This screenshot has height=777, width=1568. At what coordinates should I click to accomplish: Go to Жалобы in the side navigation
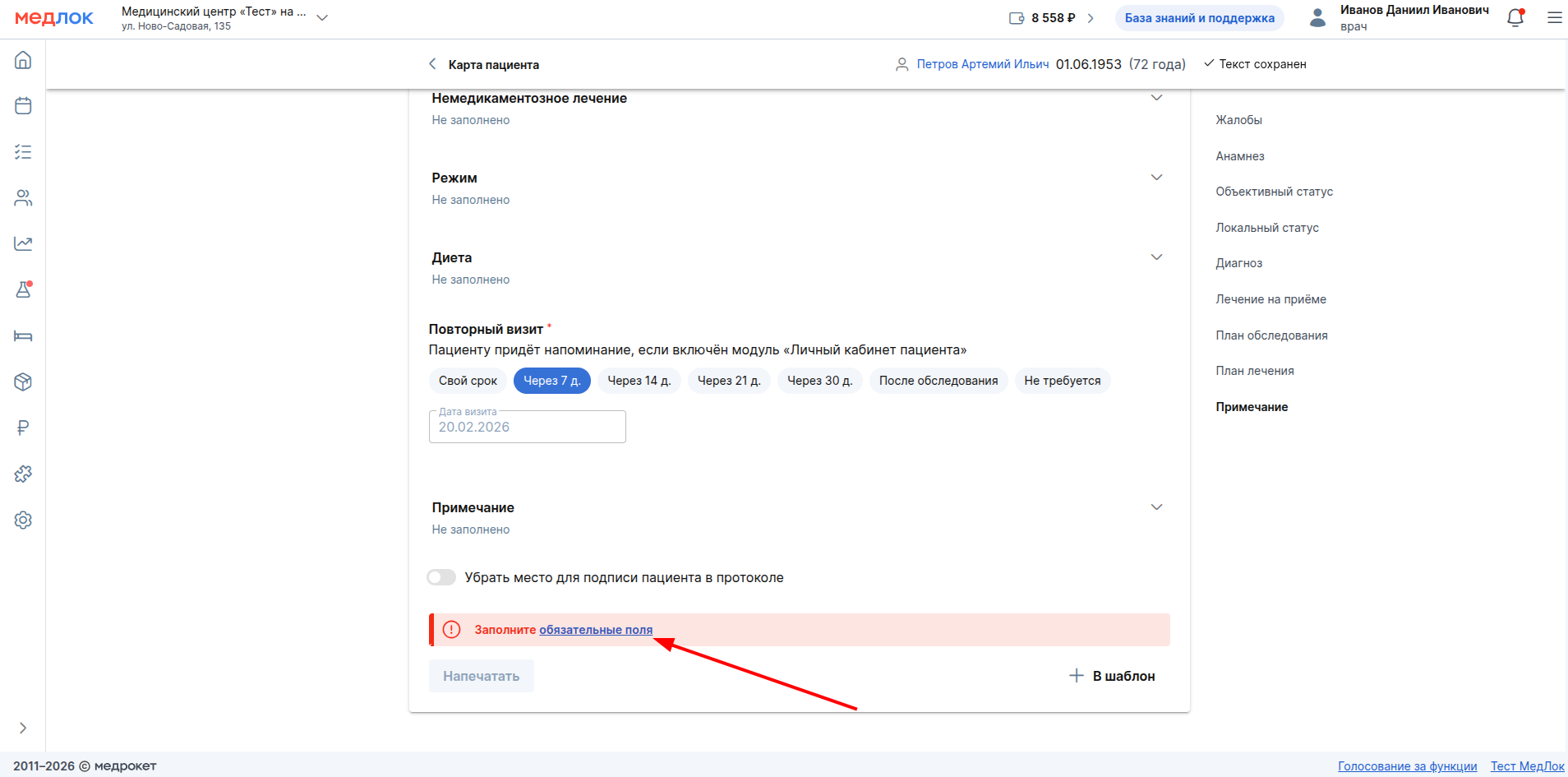click(1238, 120)
